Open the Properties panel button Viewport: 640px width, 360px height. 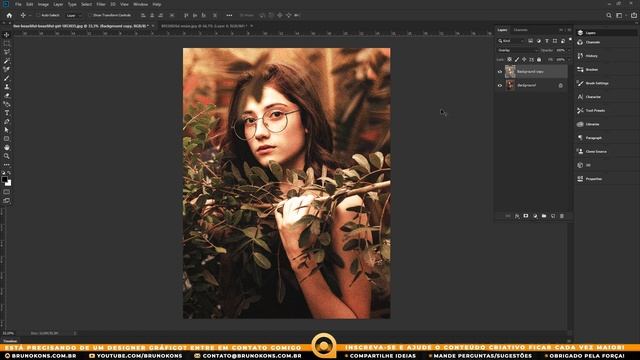(594, 179)
